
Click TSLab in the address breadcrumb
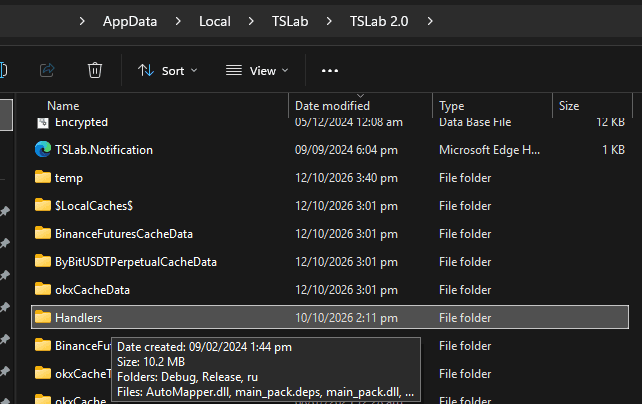(x=290, y=21)
